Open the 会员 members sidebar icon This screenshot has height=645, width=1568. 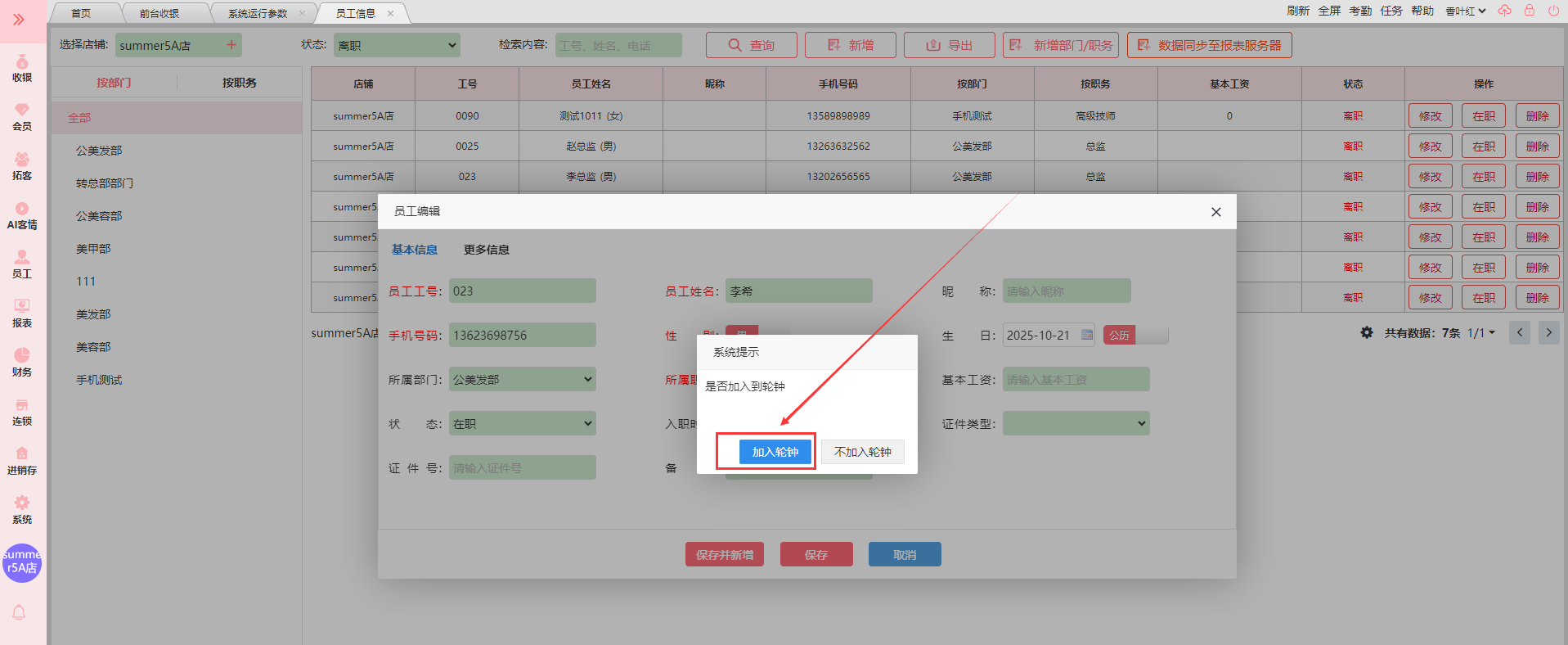pos(22,117)
